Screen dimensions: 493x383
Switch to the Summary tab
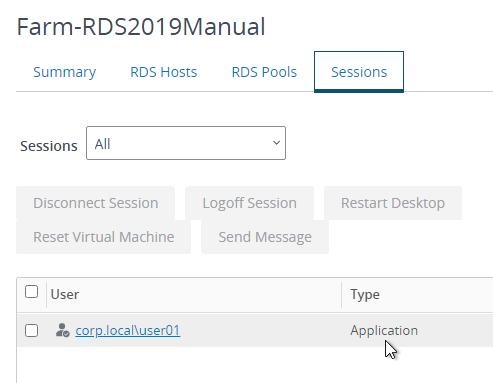pos(65,72)
